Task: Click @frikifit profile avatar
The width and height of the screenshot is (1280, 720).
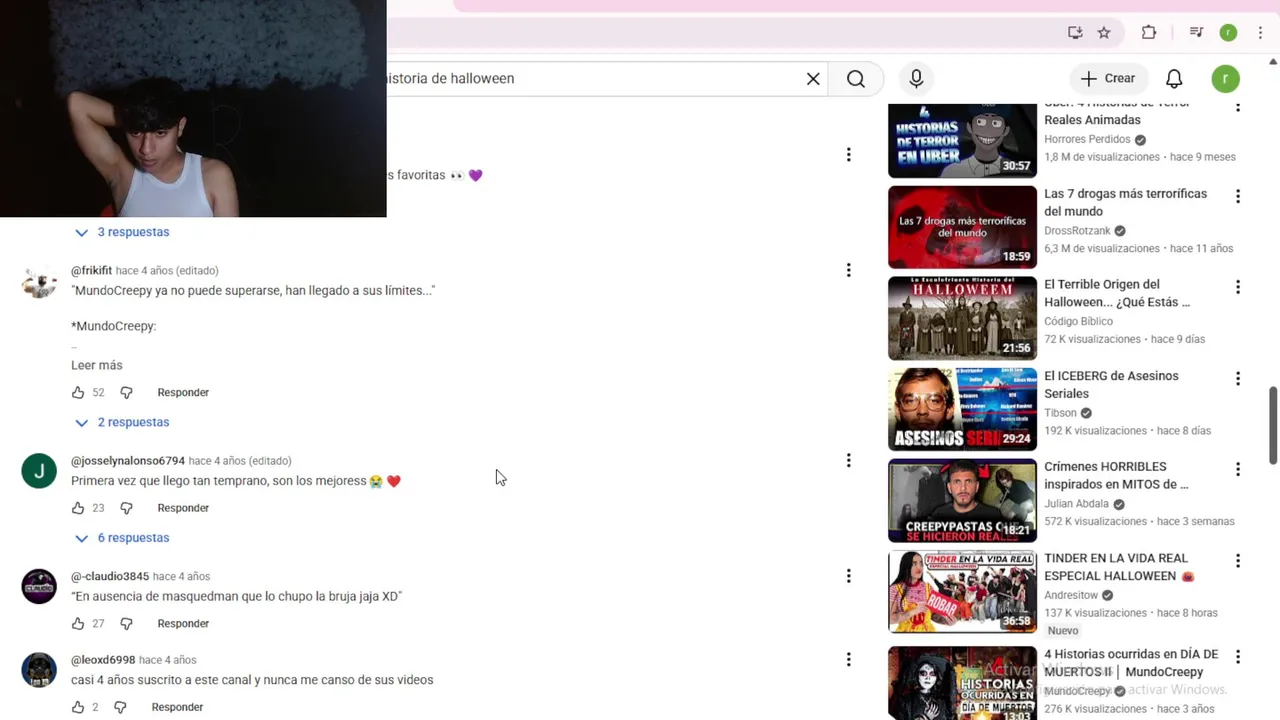Action: (x=39, y=282)
